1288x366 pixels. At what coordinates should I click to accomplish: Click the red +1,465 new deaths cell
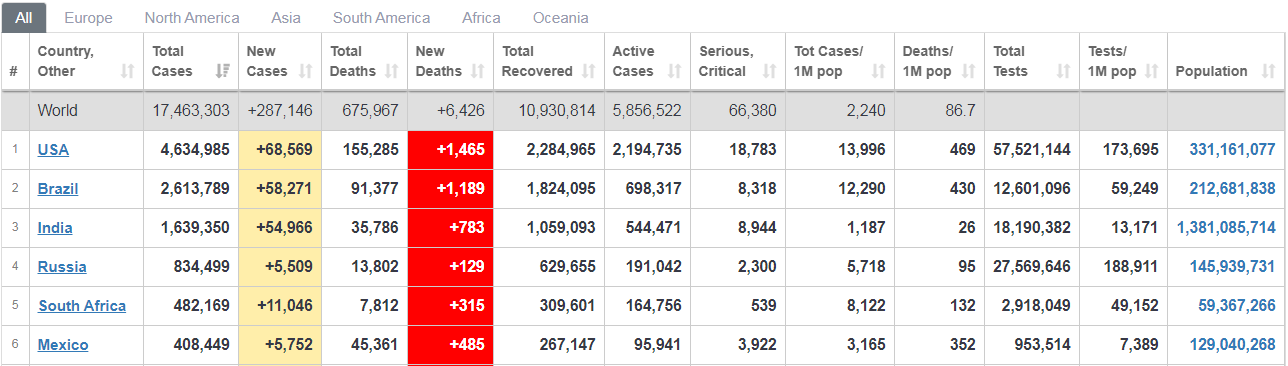click(x=451, y=150)
